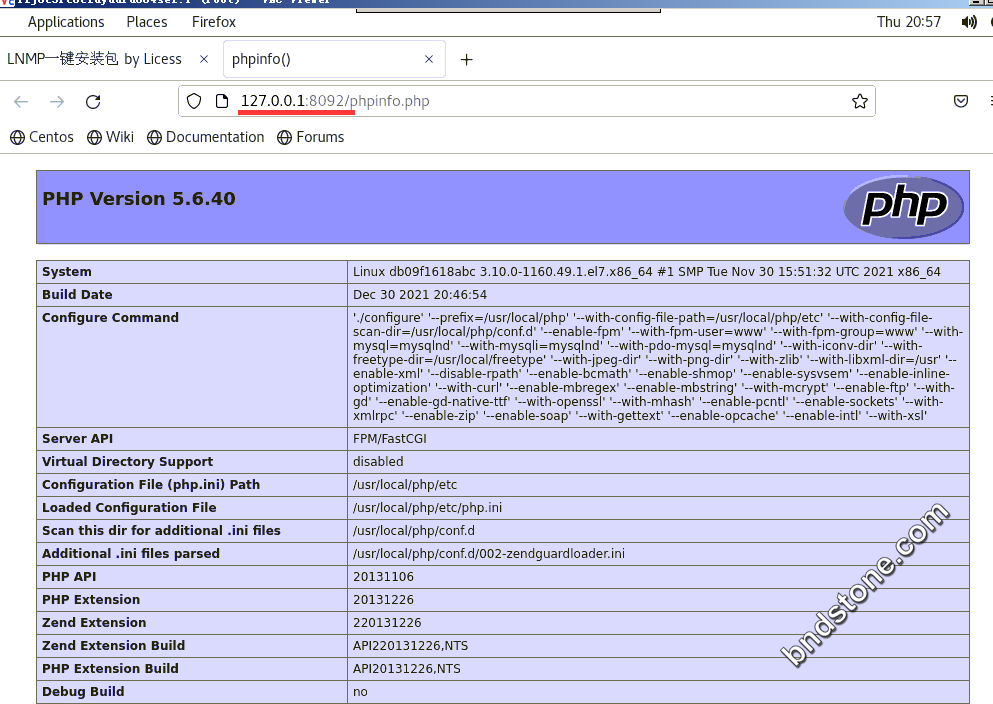
Task: Select the phpinfo() tab
Action: (x=334, y=59)
